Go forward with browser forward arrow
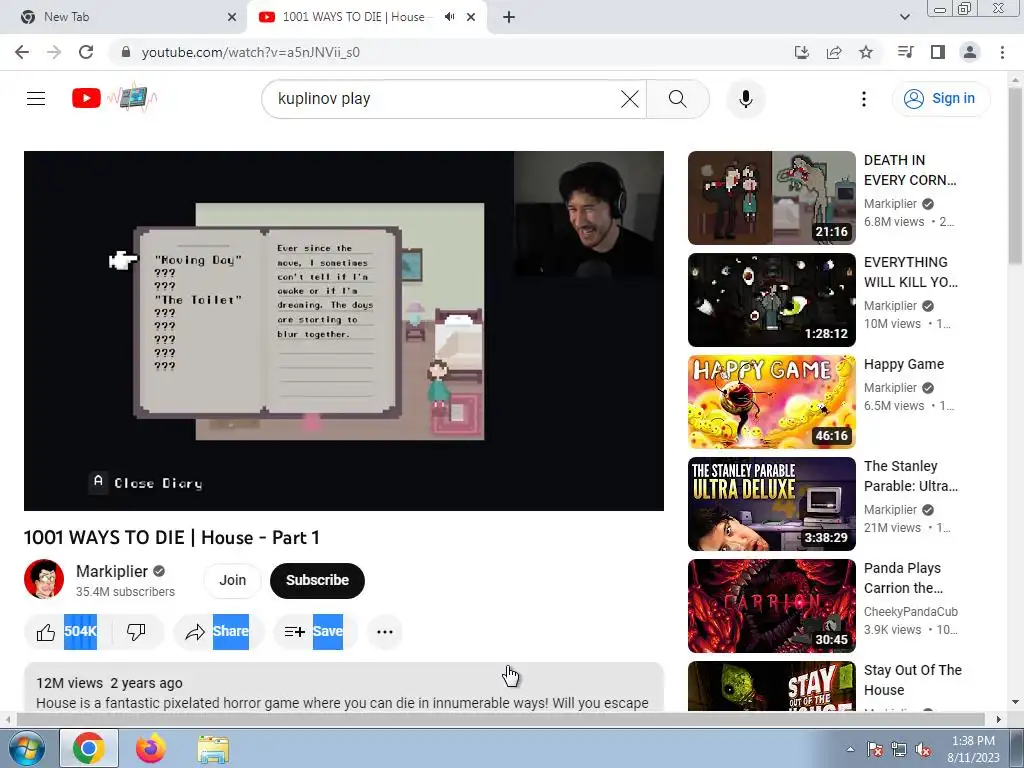1024x768 pixels. 54,52
